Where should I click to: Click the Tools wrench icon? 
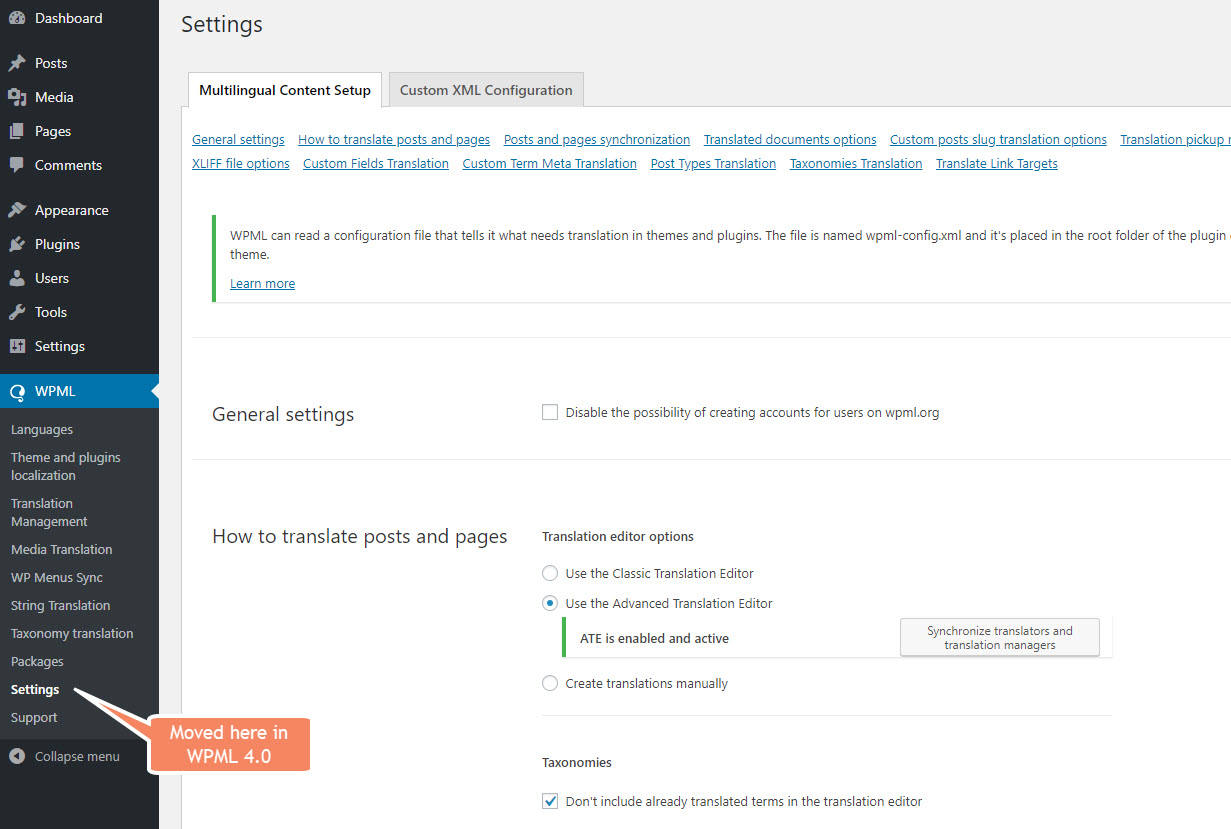pos(17,312)
